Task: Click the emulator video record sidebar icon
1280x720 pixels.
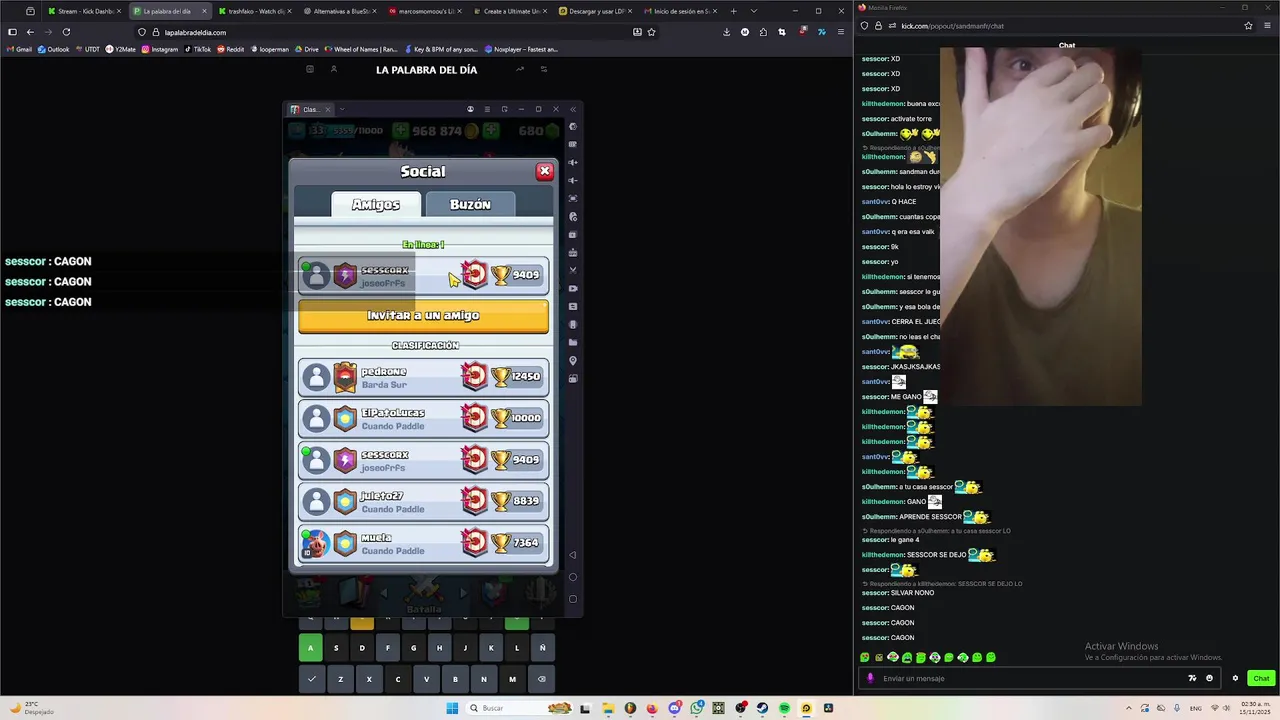Action: coord(573,288)
